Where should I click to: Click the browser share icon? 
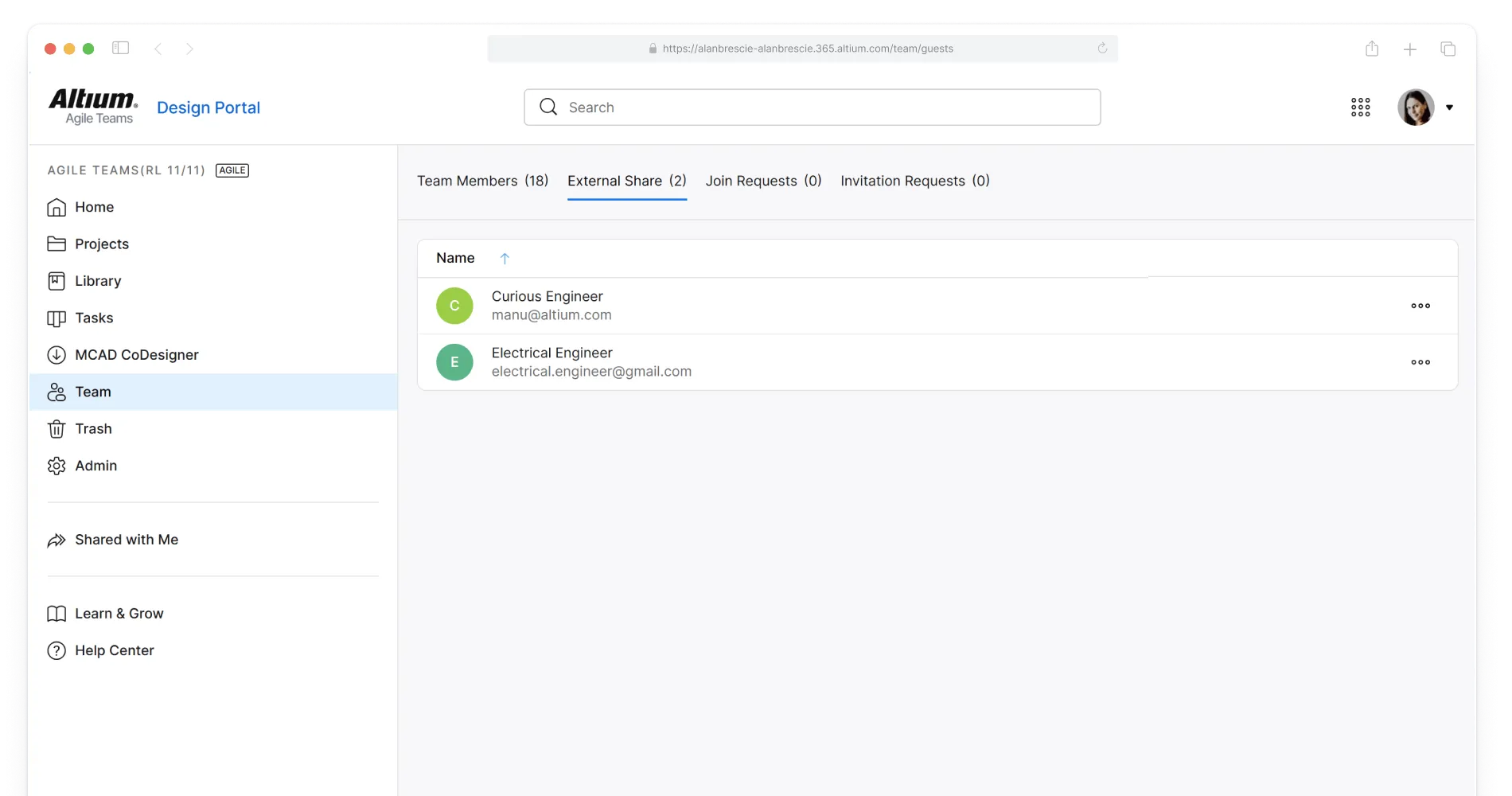point(1372,49)
